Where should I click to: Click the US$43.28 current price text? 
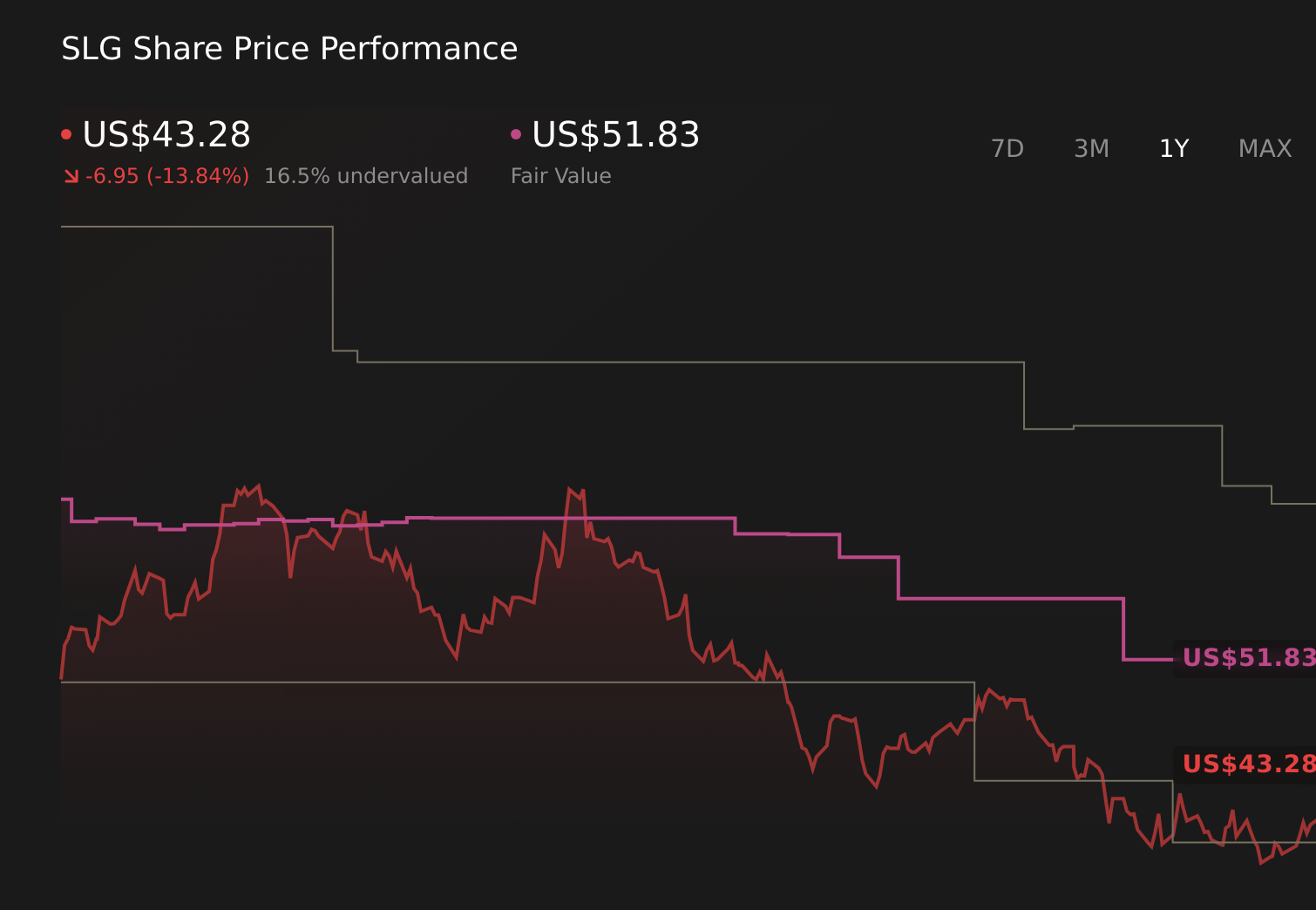(166, 135)
